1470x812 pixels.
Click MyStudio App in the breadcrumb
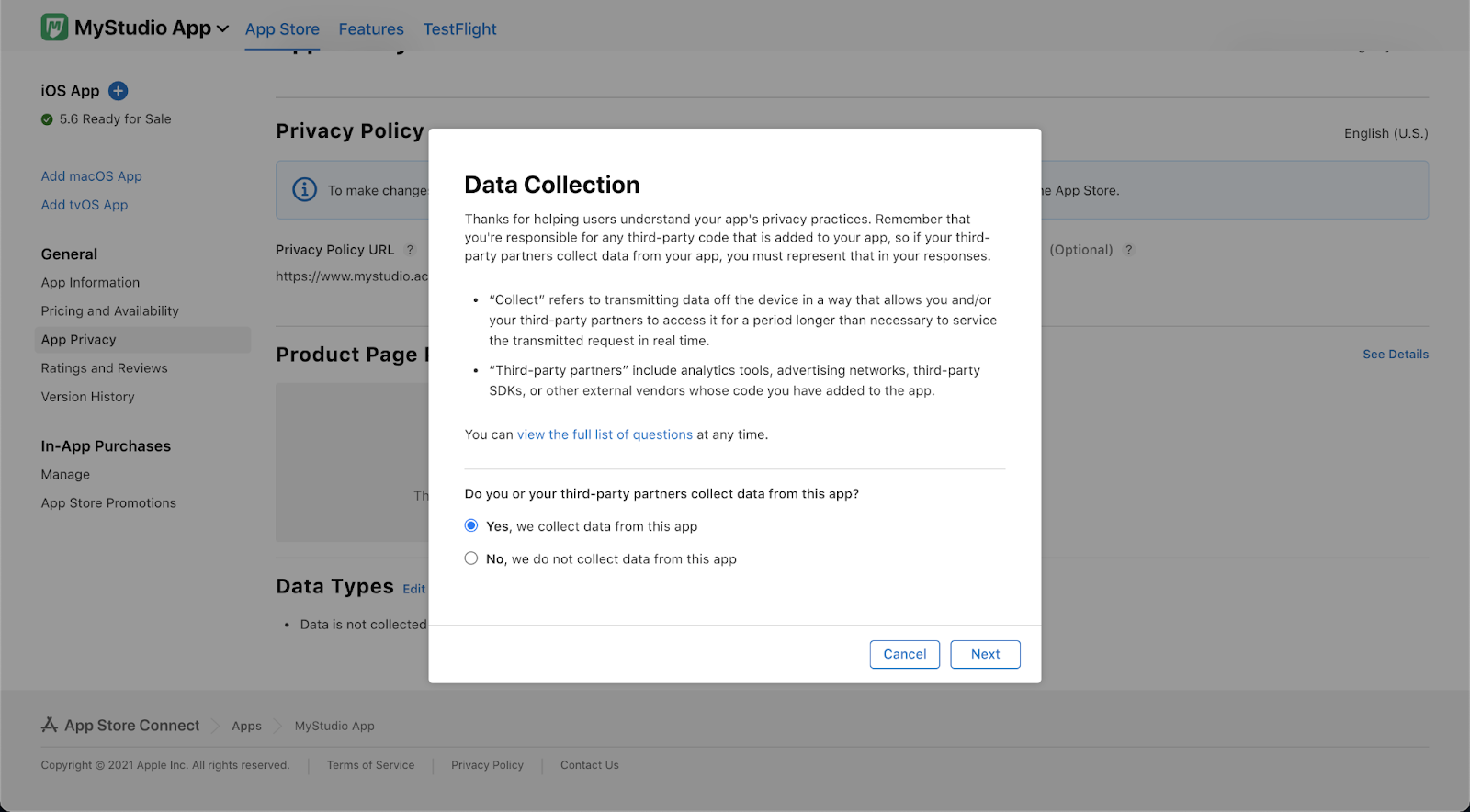[334, 726]
